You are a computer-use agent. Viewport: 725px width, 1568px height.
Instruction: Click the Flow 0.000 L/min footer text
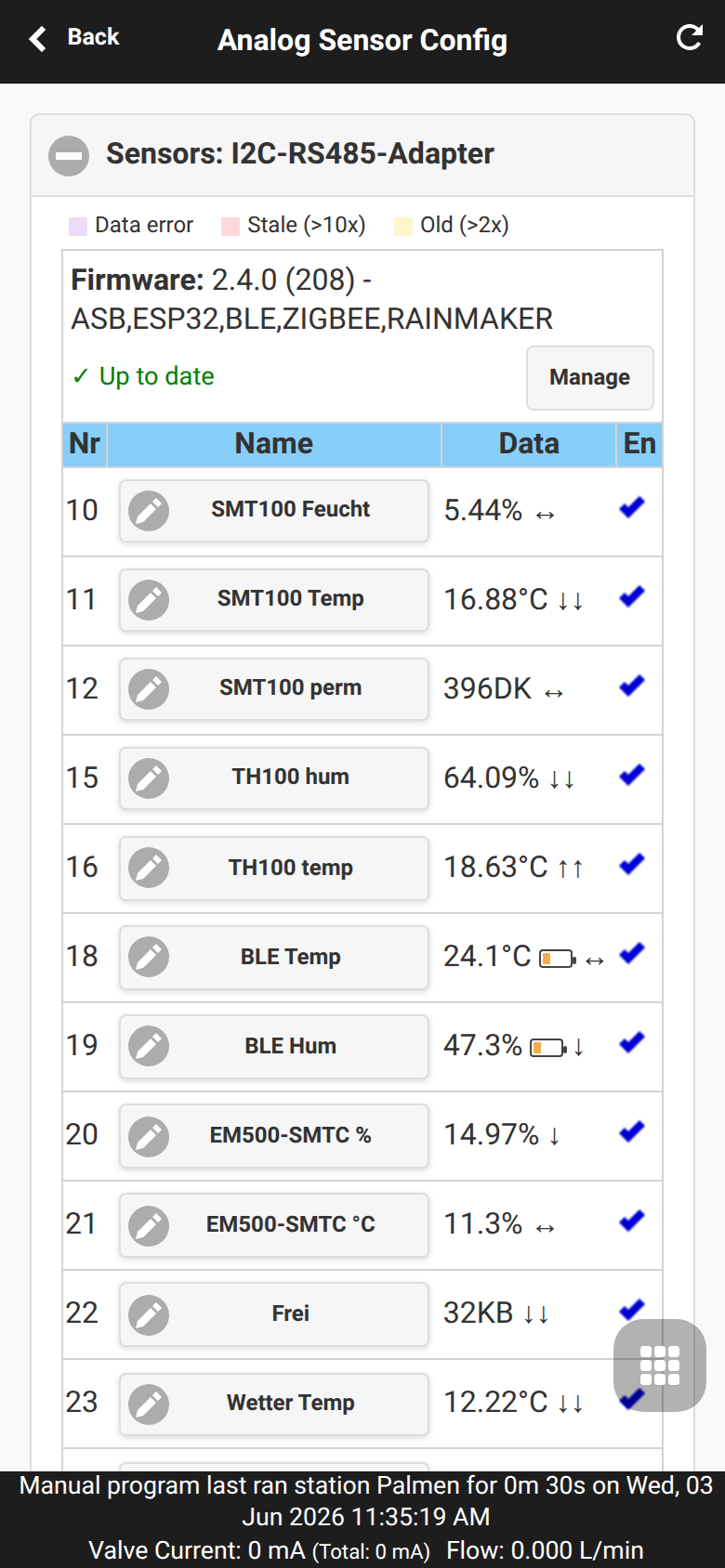tap(545, 1550)
